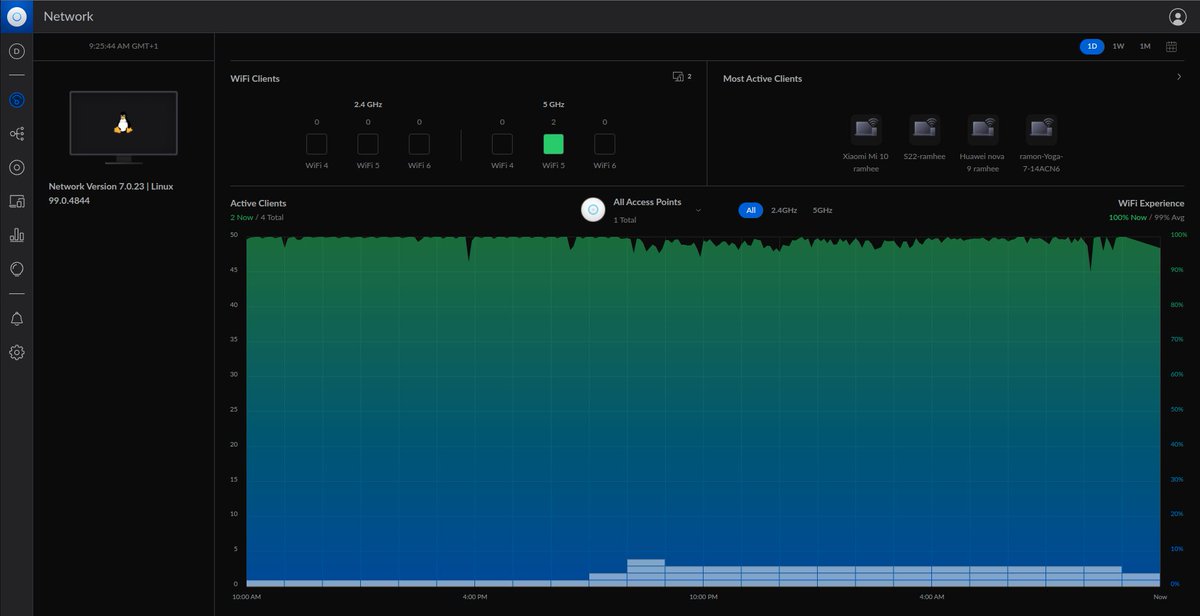Select the 5 GHz WiFi 6 box
The width and height of the screenshot is (1200, 616).
(x=604, y=144)
